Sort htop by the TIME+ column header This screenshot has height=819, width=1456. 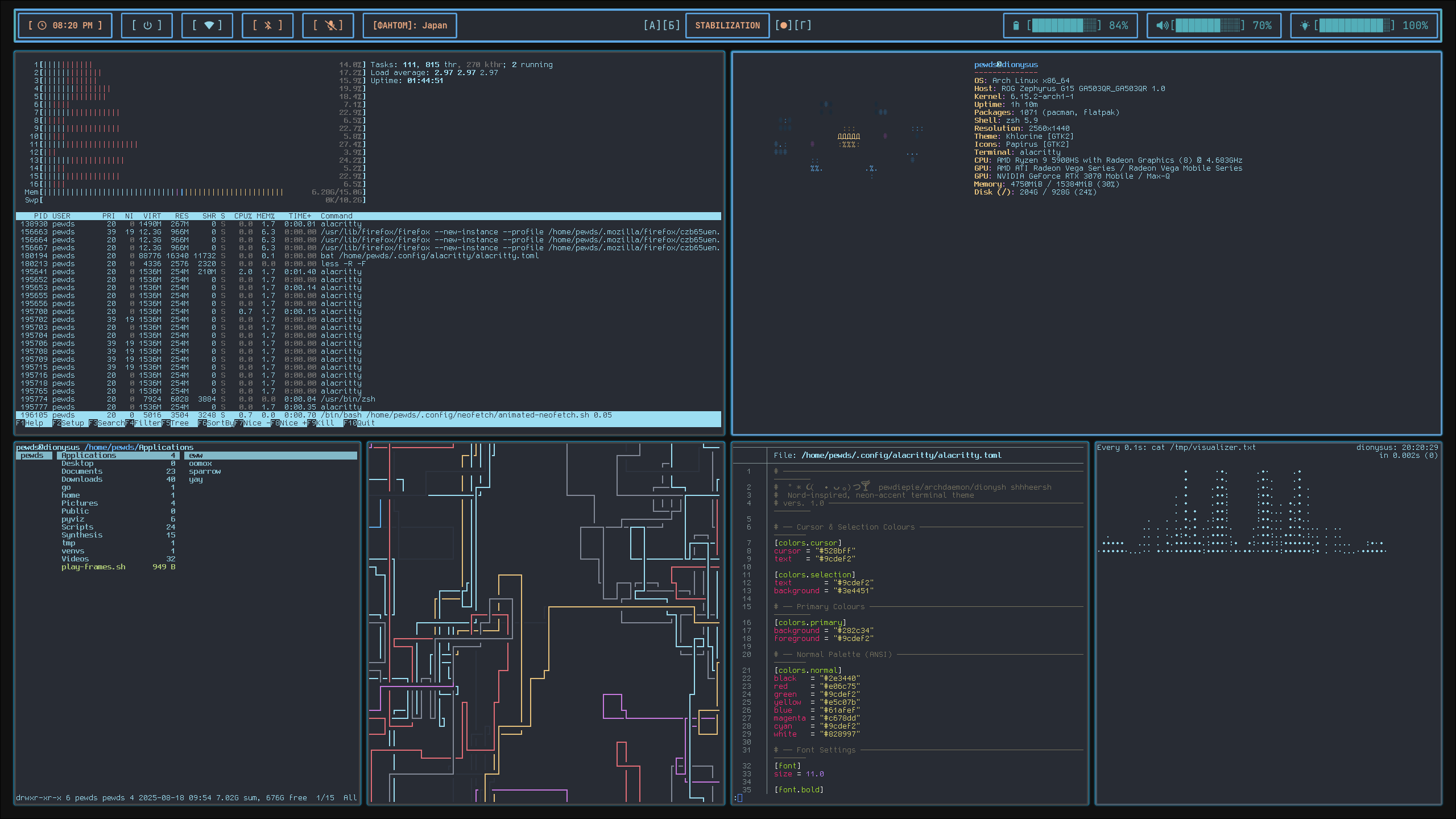300,216
